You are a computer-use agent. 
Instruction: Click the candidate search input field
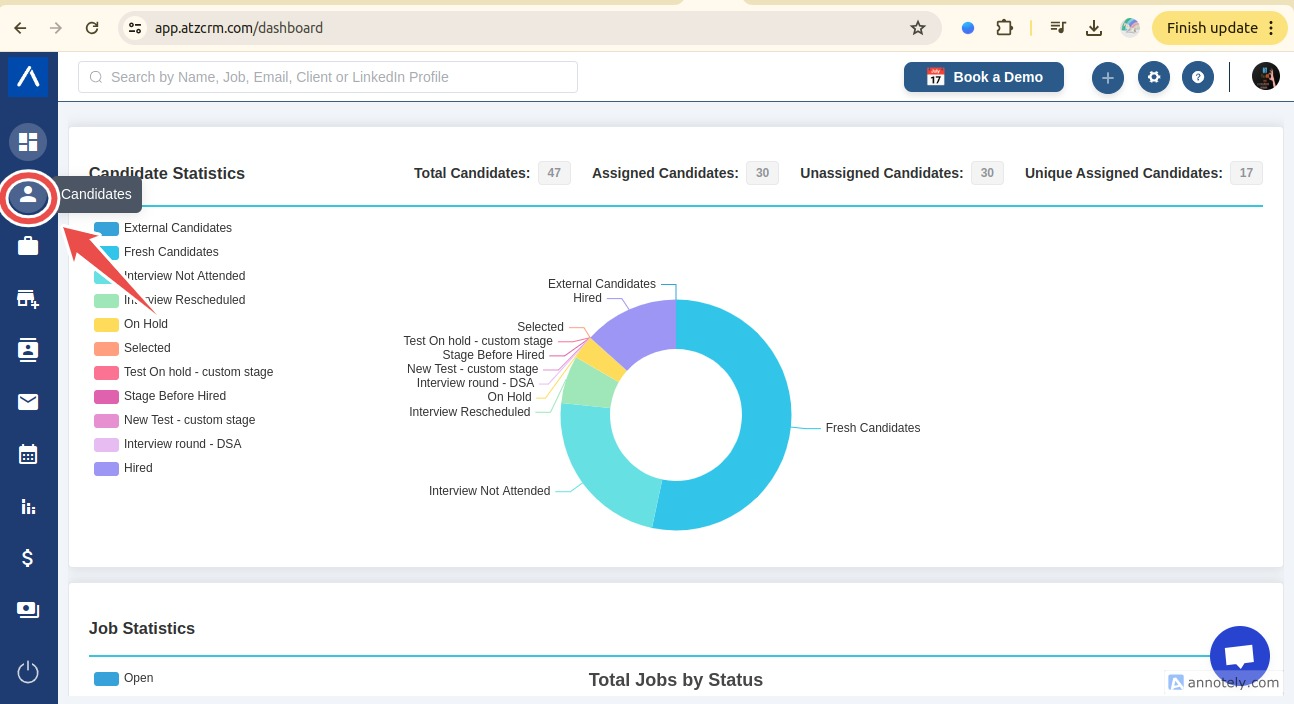328,77
